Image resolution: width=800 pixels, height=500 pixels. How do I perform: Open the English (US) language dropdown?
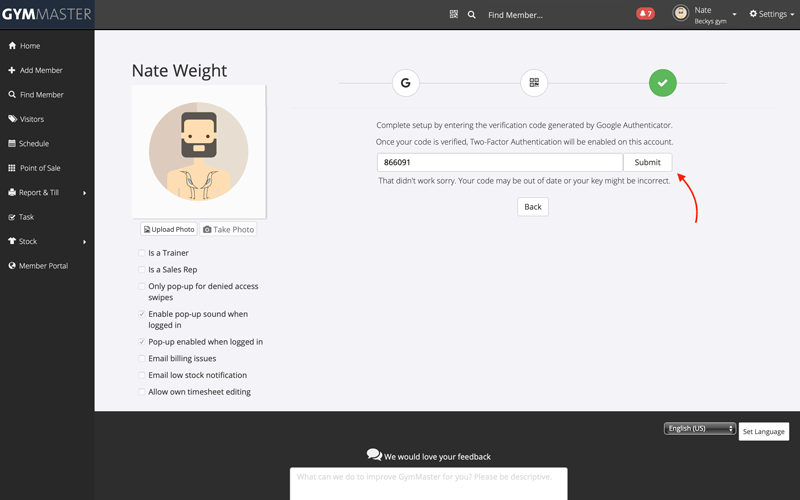(x=699, y=429)
